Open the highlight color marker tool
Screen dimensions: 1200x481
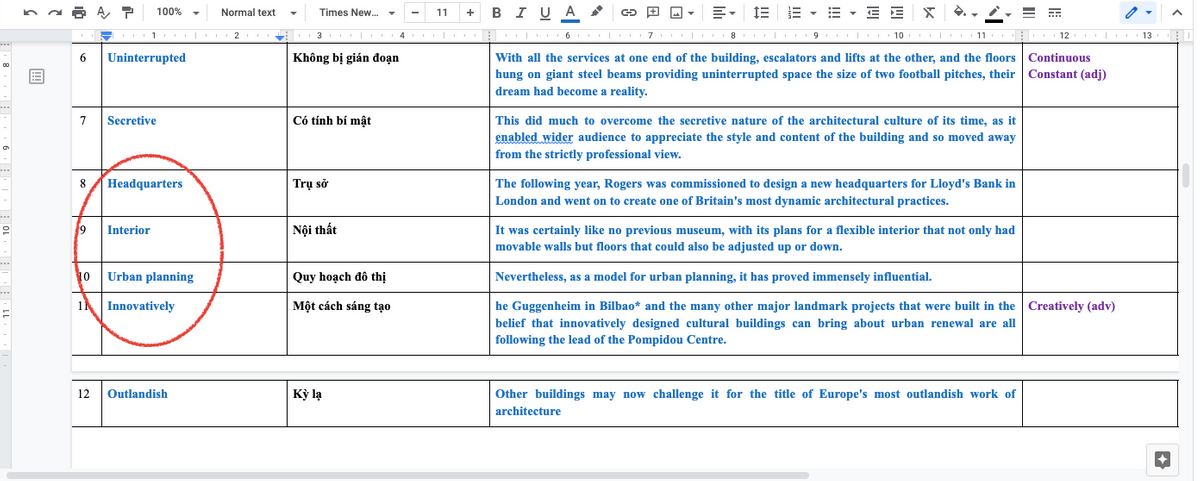coord(596,13)
